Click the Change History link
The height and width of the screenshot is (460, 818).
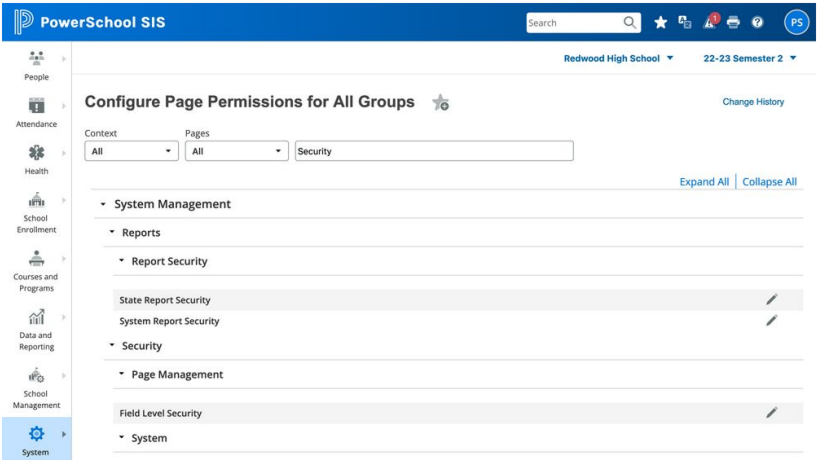coord(753,102)
